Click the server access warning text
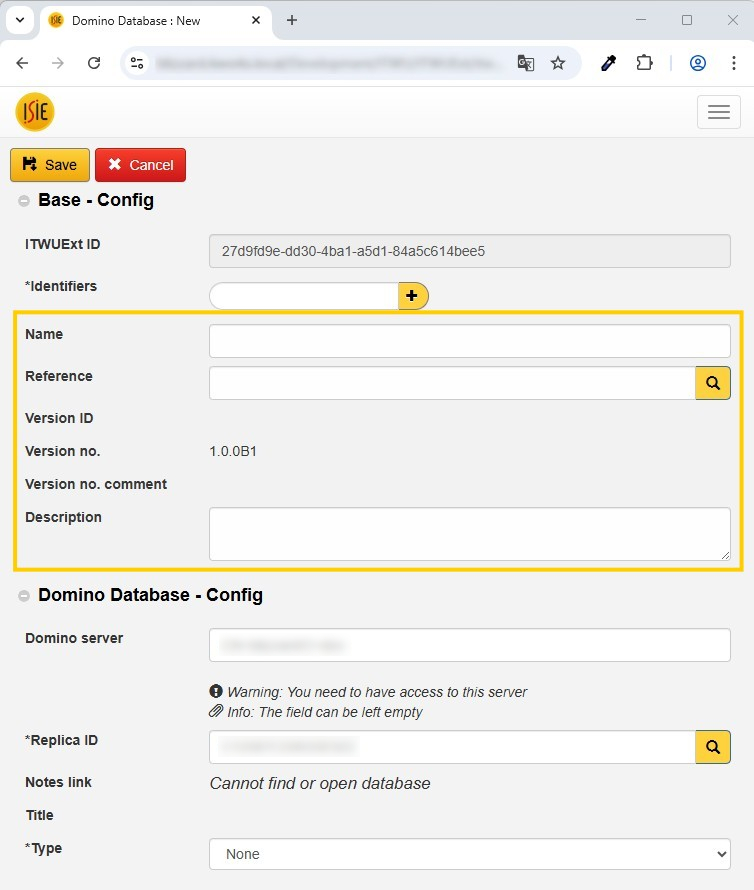The width and height of the screenshot is (754, 890). pos(377,692)
